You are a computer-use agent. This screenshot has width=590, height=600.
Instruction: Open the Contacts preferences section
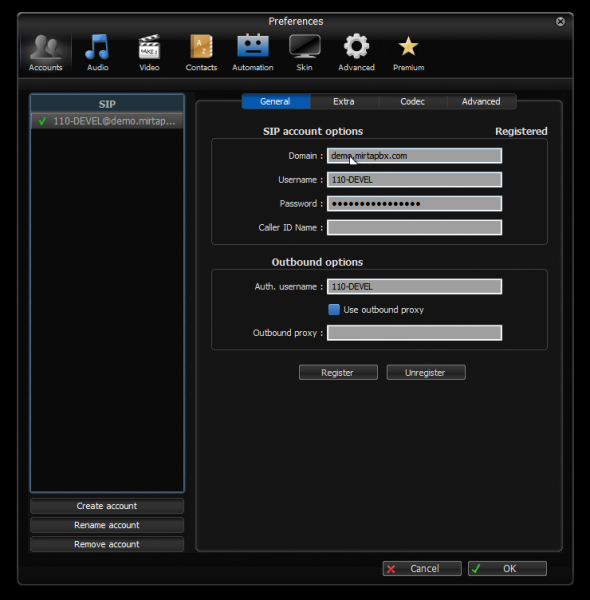201,53
